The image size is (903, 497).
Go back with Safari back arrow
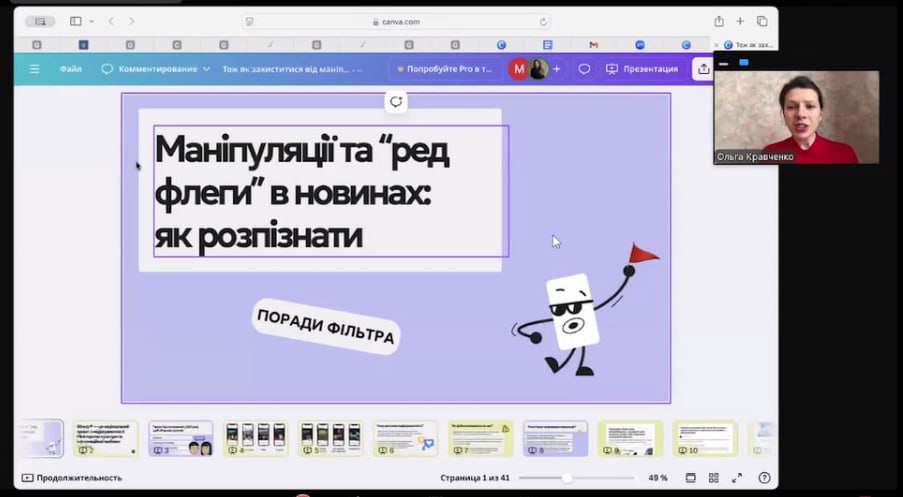tap(111, 21)
